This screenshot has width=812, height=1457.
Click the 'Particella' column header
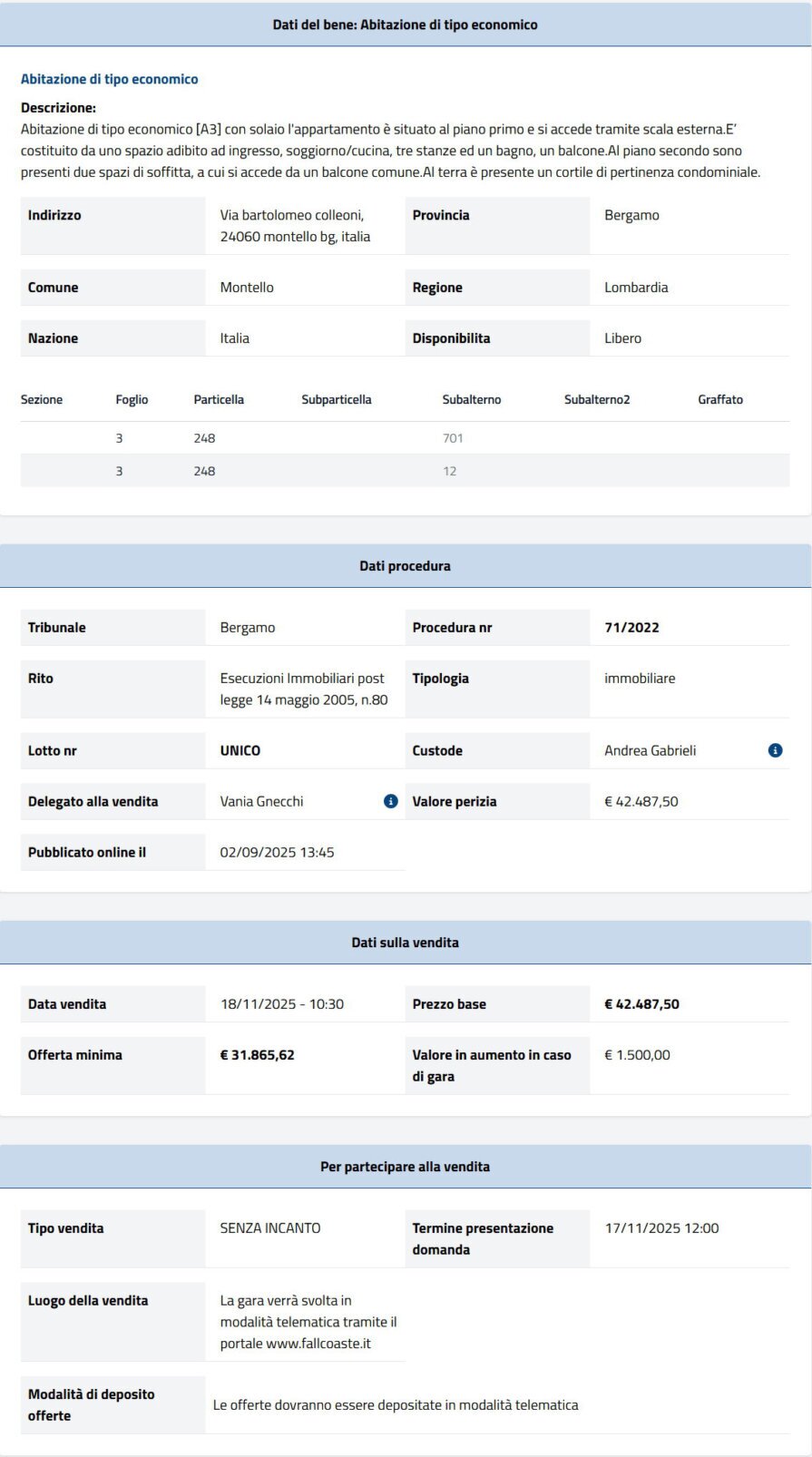[x=219, y=399]
